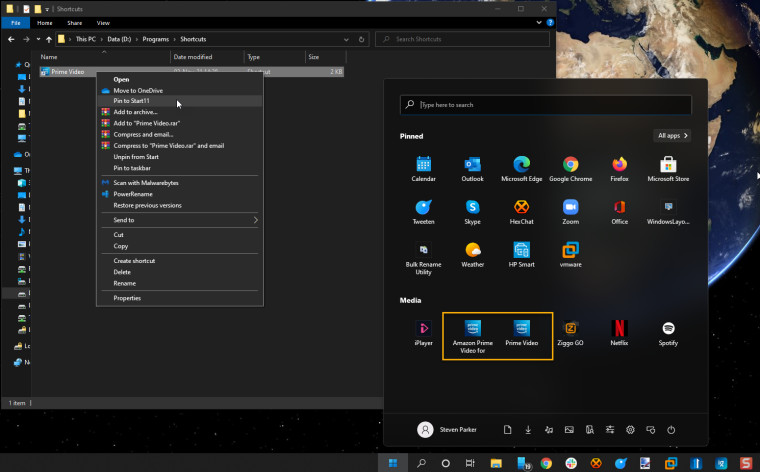
Task: Choose PowerRename from context menu
Action: coord(180,194)
